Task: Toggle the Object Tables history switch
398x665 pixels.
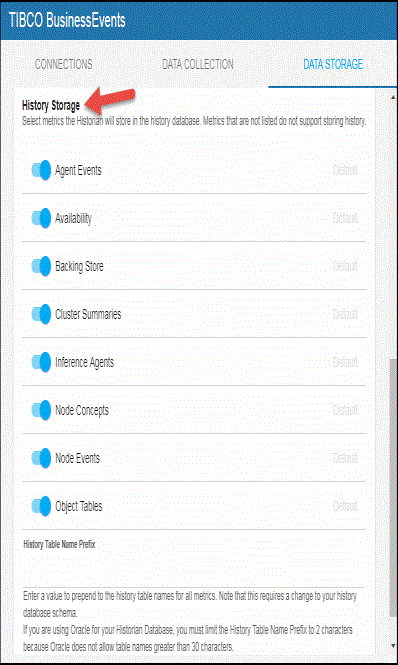Action: (x=41, y=506)
